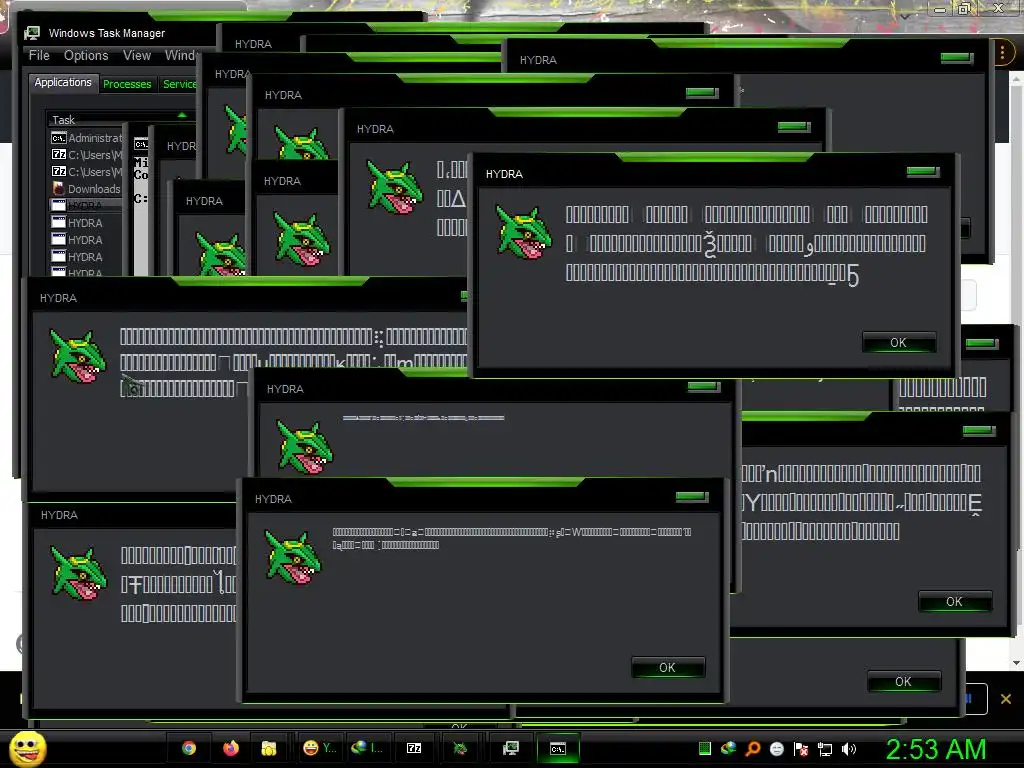The image size is (1024, 768).
Task: Open the folder icon on the taskbar
Action: pyautogui.click(x=268, y=748)
